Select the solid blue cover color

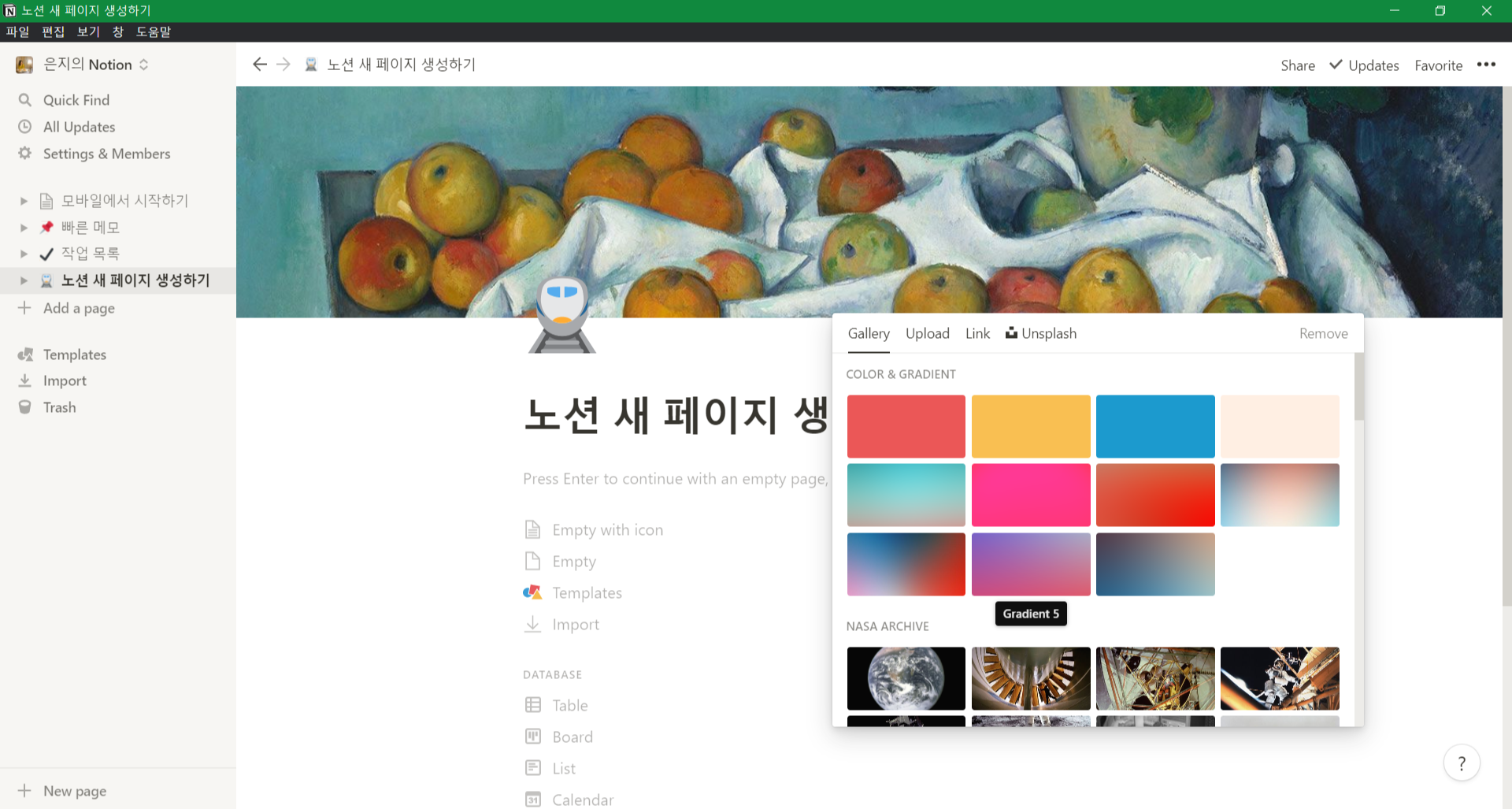pos(1155,426)
